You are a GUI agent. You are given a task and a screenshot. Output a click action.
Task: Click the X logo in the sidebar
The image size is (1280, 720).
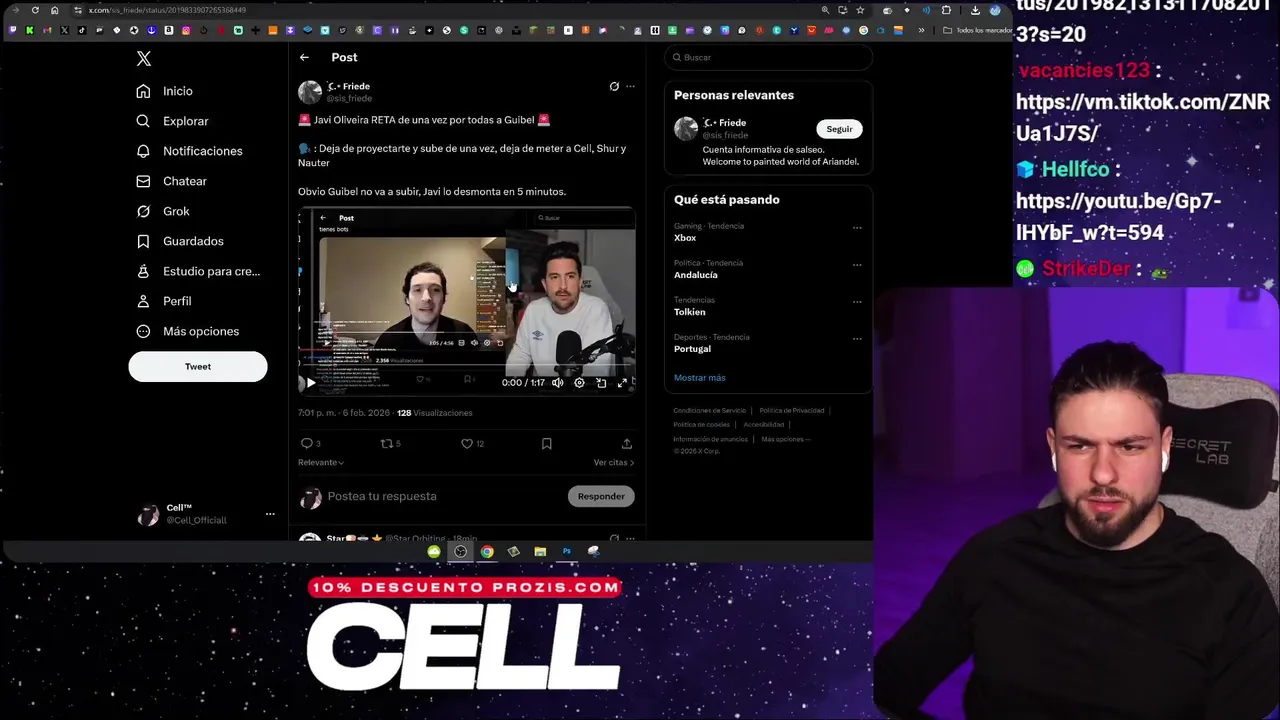(144, 59)
